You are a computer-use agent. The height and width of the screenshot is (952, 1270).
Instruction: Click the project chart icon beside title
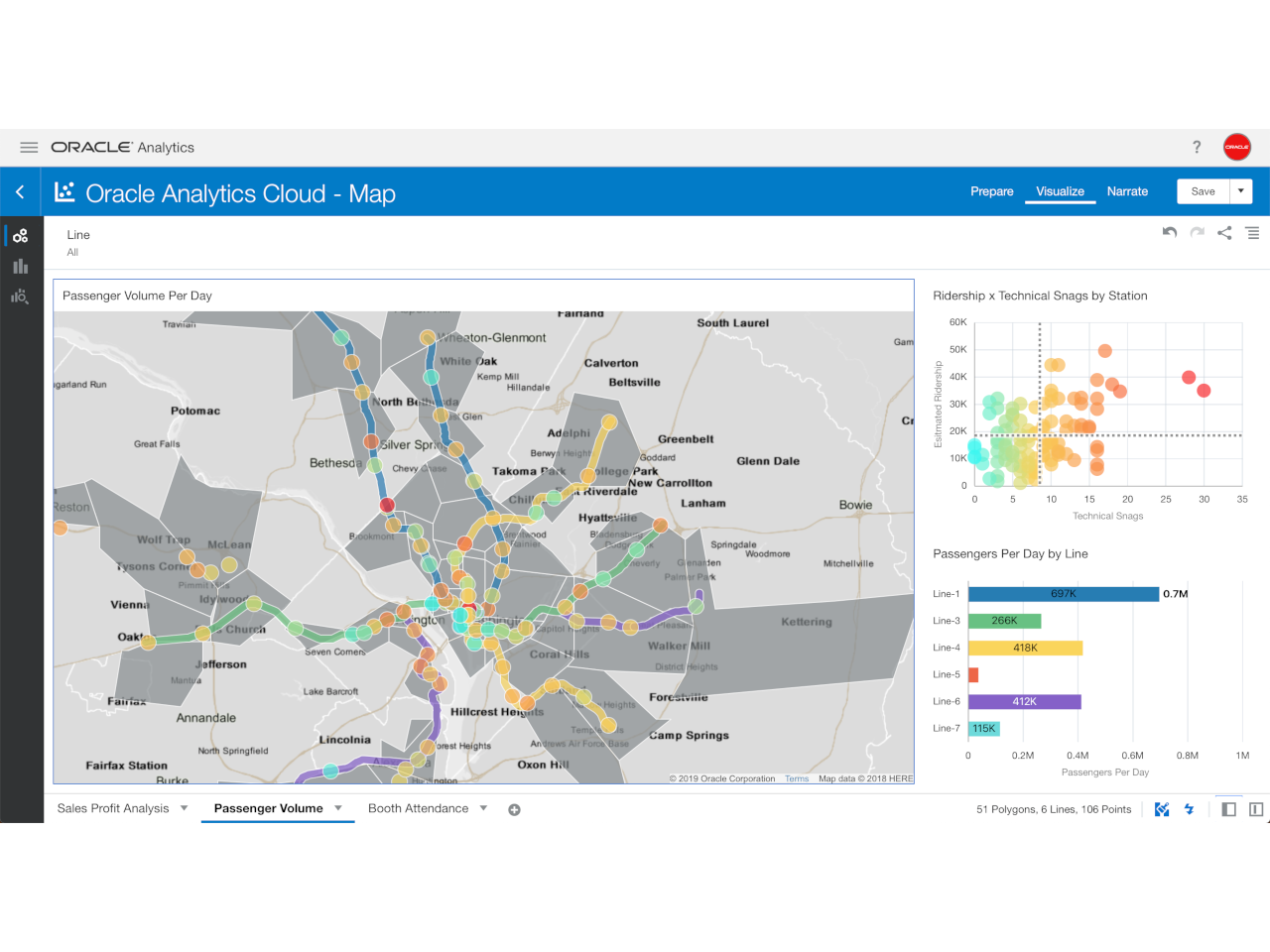point(64,191)
